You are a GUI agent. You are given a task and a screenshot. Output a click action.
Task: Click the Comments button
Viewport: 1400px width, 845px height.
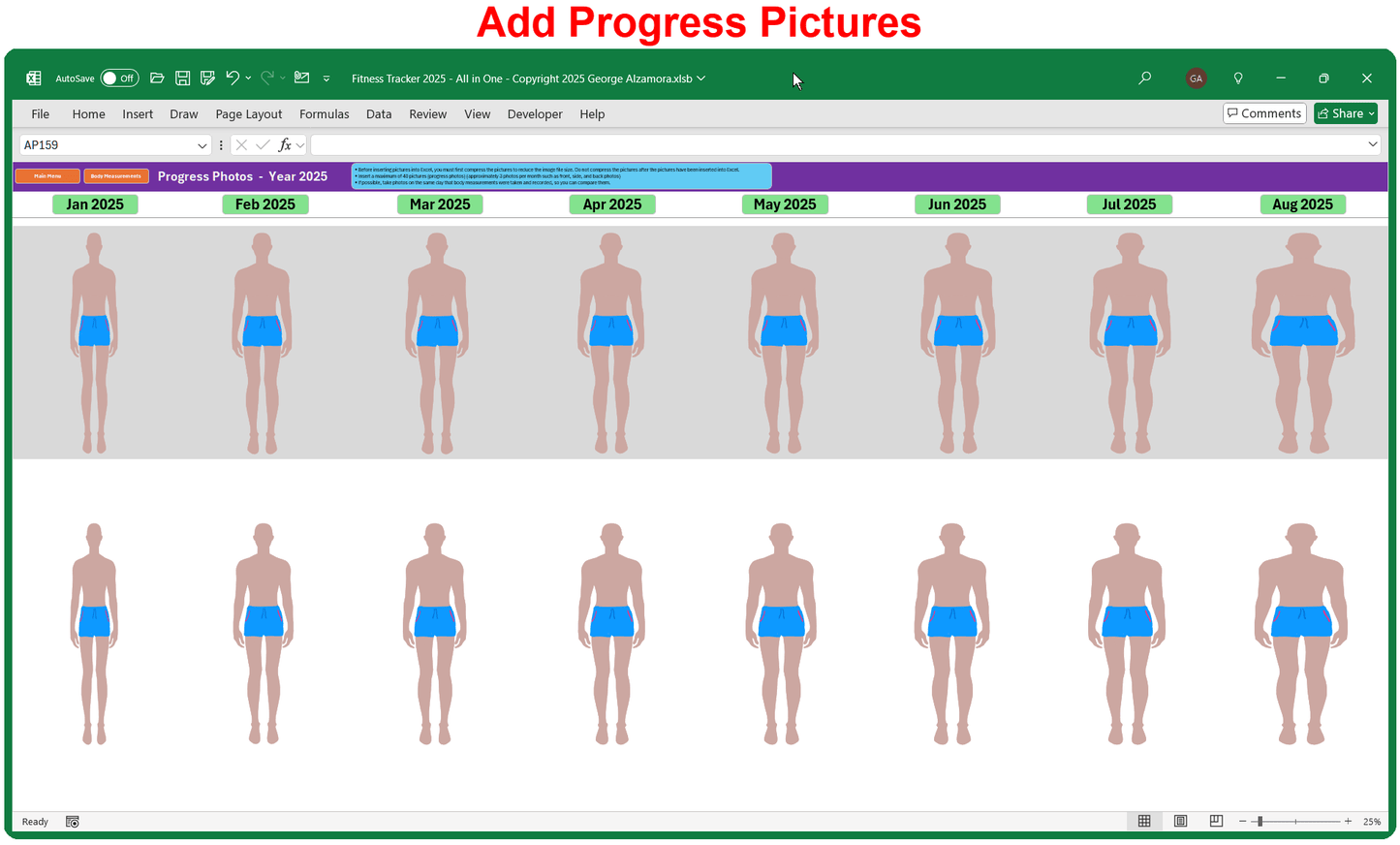point(1264,113)
